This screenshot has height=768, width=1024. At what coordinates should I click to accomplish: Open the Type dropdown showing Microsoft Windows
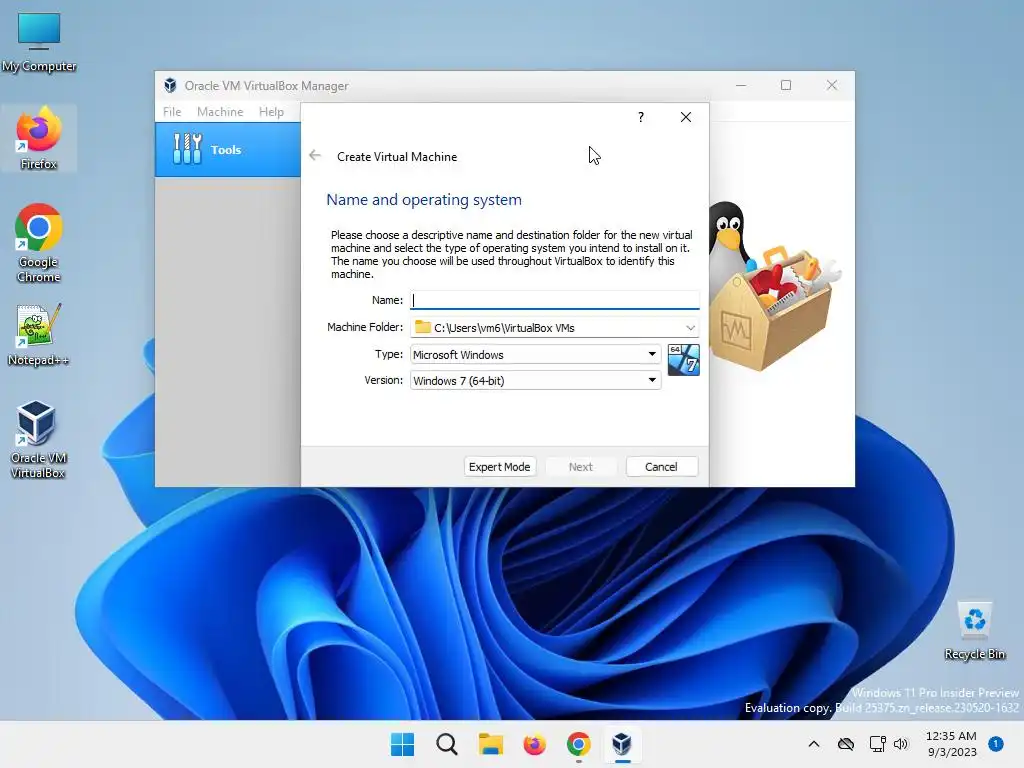pos(536,354)
